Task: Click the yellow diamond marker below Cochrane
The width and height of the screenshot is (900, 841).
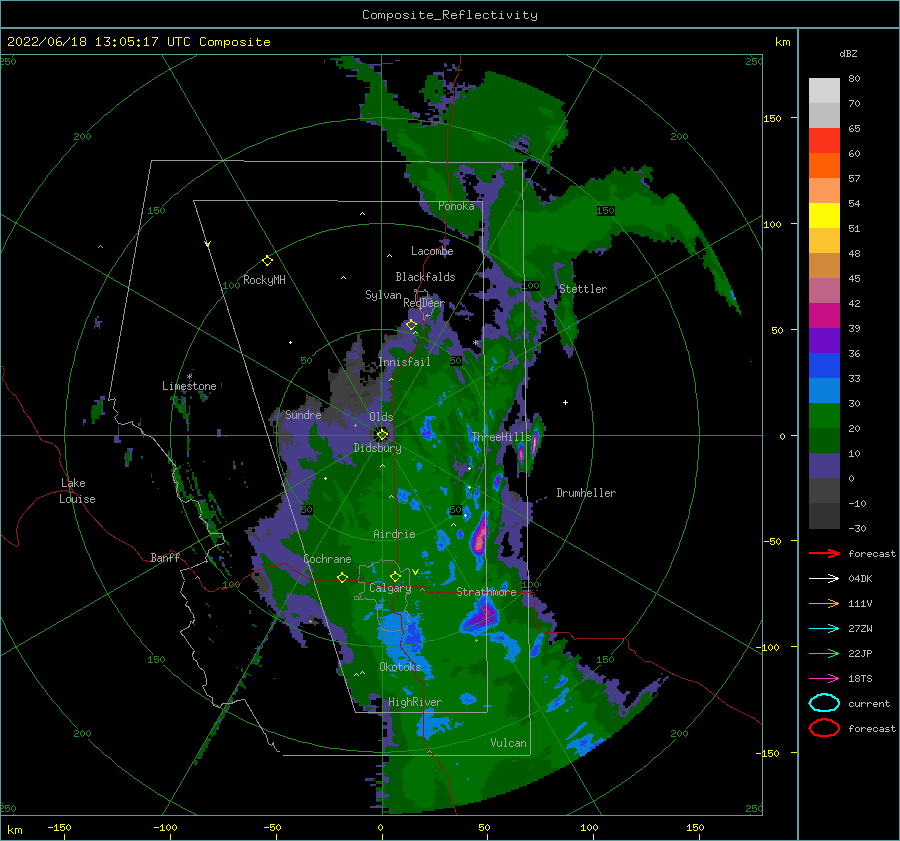Action: point(342,577)
